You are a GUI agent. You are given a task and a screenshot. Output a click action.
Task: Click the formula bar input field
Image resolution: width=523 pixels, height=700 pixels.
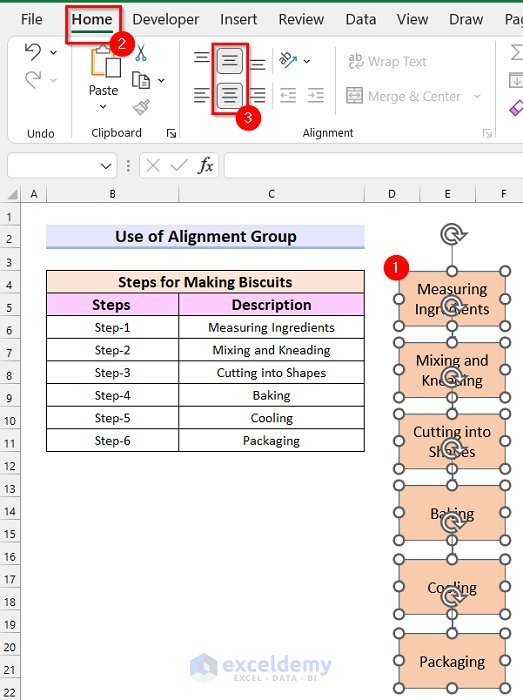373,166
